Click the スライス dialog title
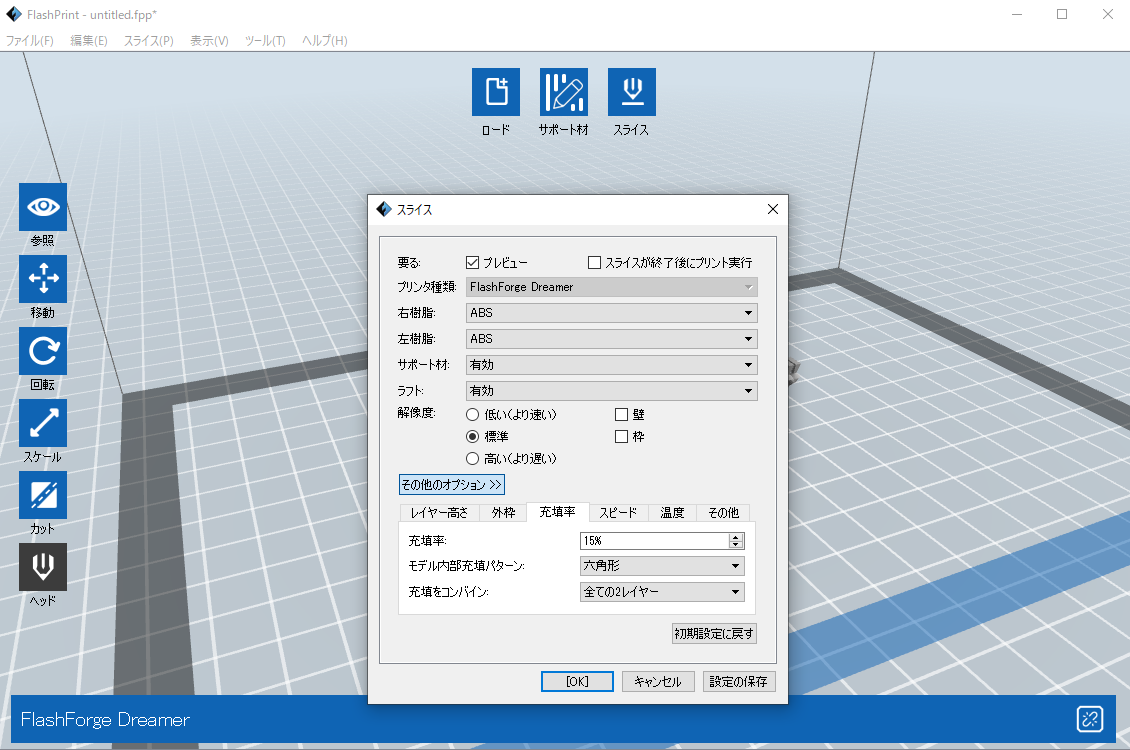1130x750 pixels. [x=414, y=210]
